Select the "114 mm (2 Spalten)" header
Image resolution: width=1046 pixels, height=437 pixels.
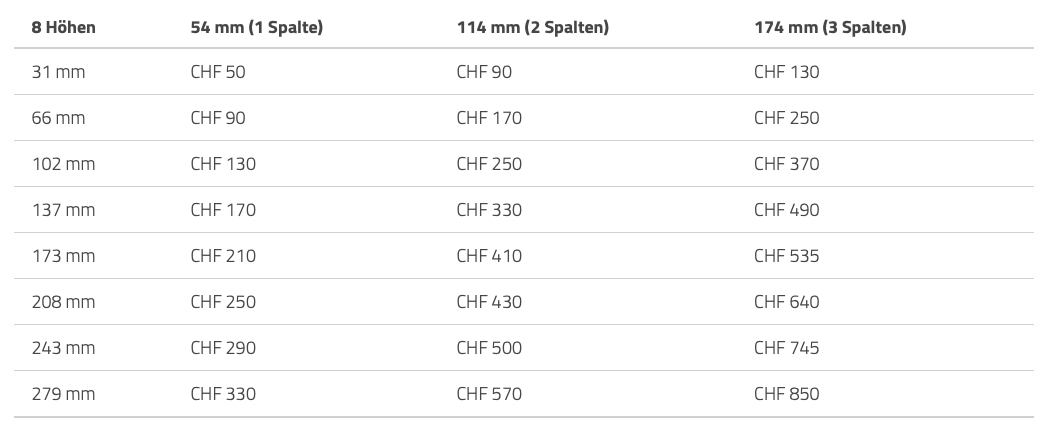[x=532, y=27]
